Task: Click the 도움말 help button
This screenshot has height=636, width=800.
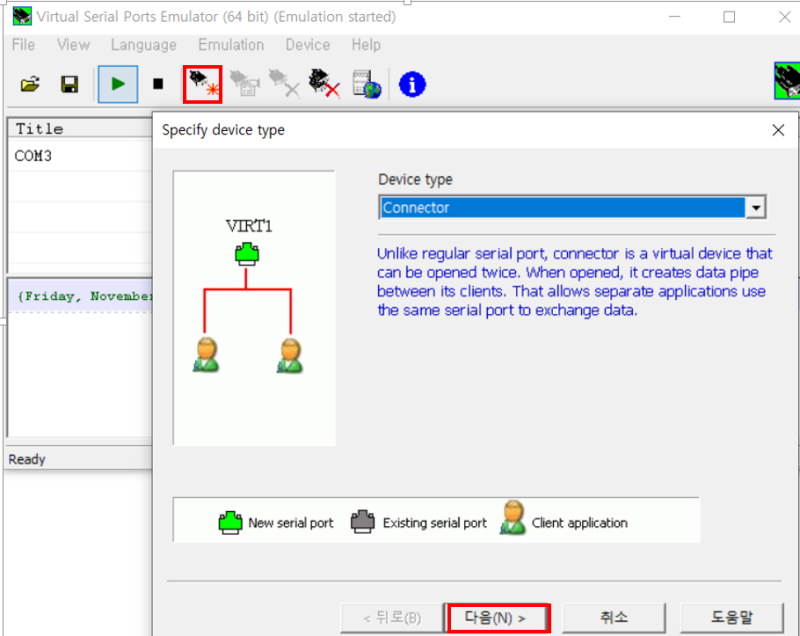Action: 732,618
